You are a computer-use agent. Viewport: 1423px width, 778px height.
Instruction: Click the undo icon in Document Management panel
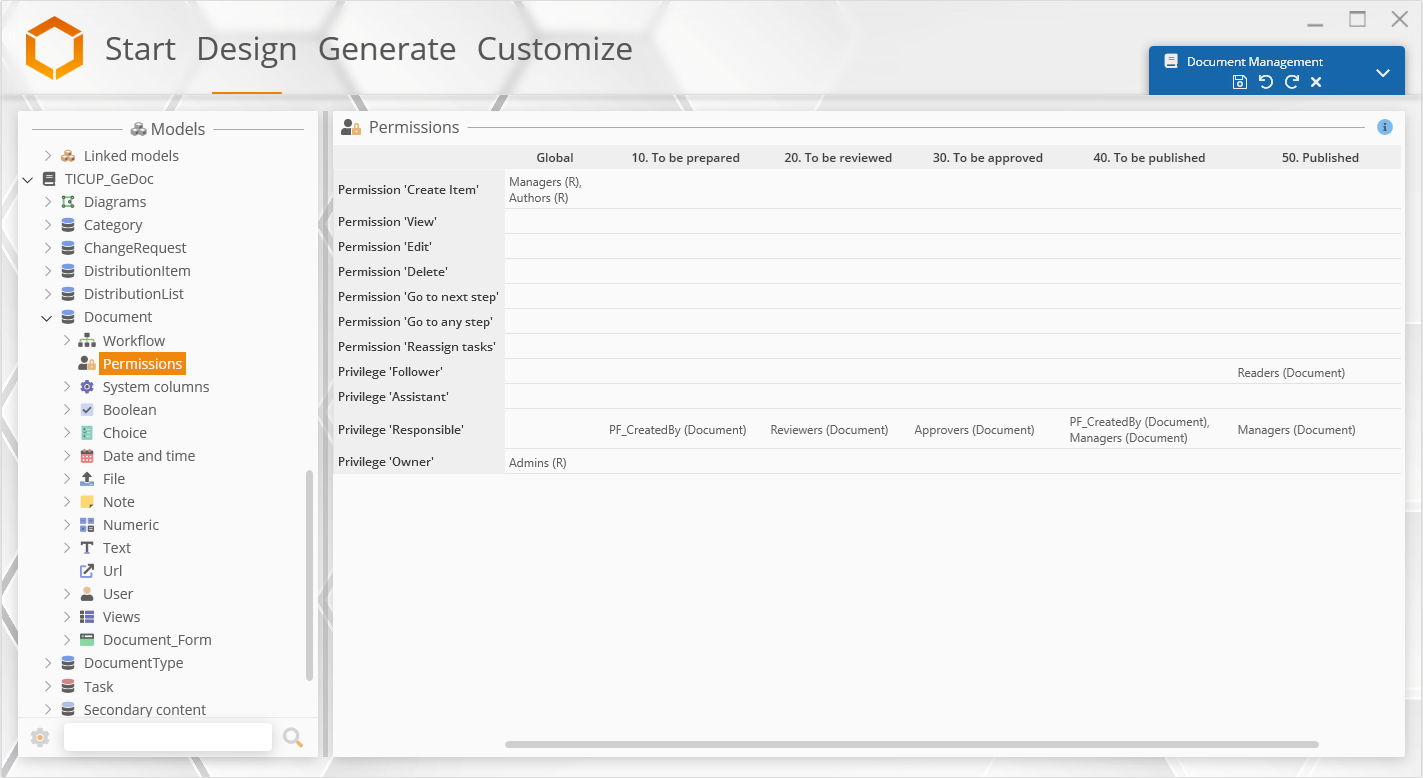[1266, 82]
